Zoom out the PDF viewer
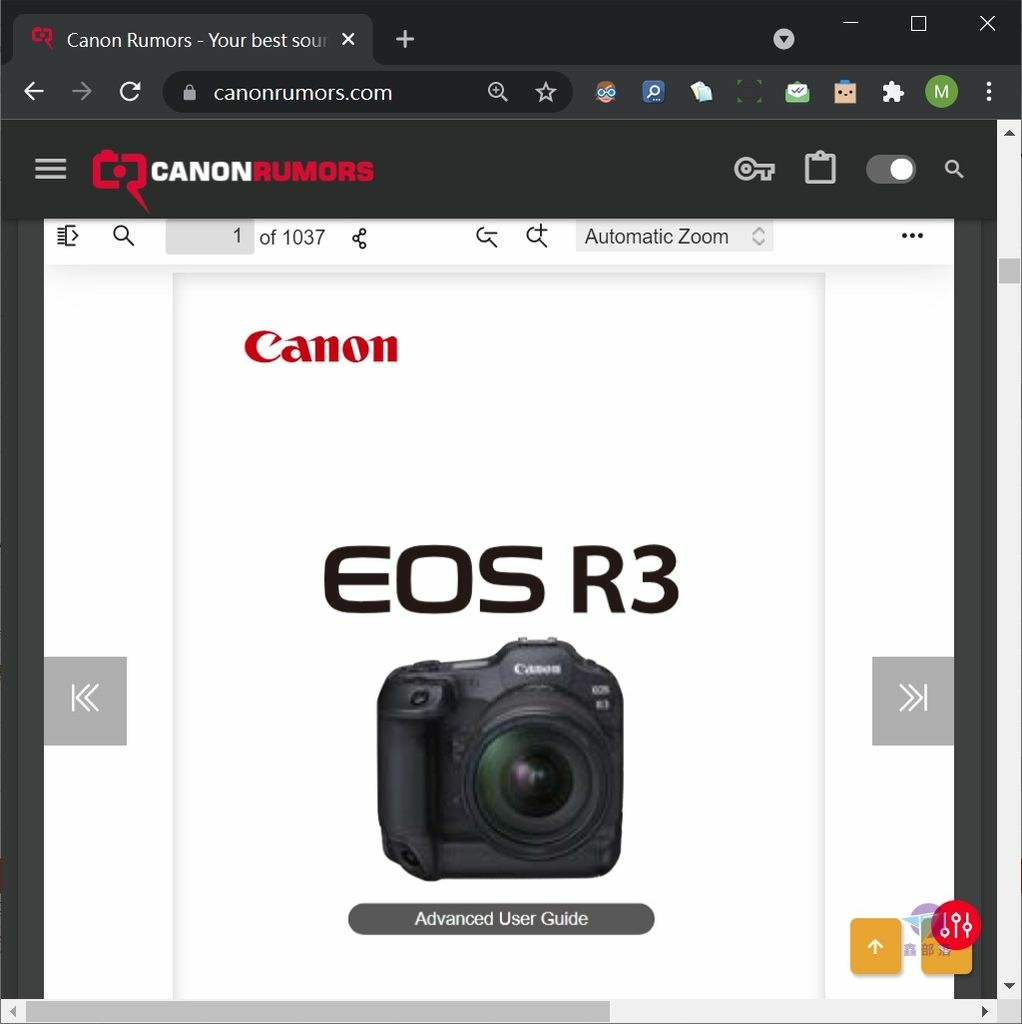 point(487,236)
